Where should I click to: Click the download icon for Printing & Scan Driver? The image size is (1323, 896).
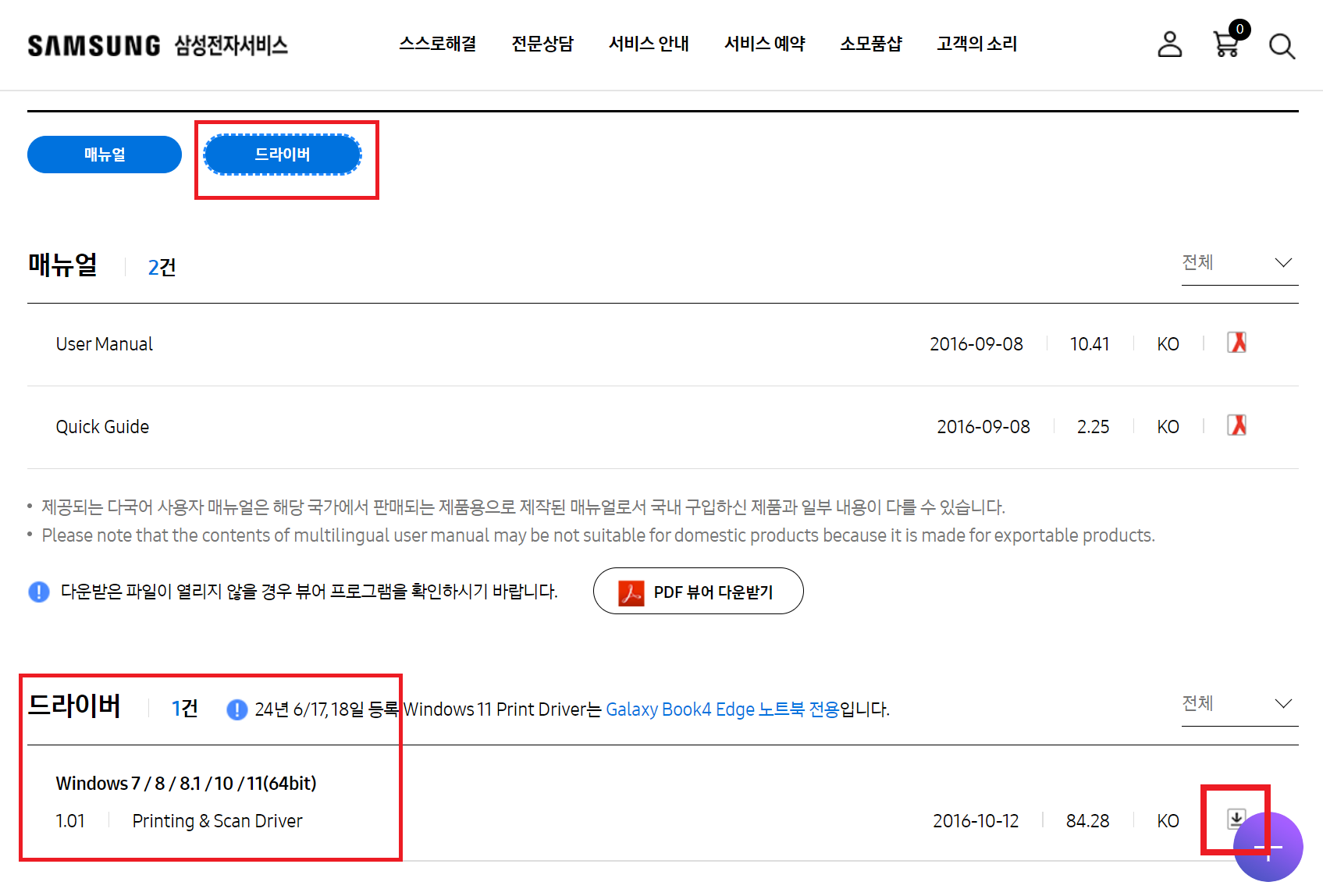(1236, 820)
